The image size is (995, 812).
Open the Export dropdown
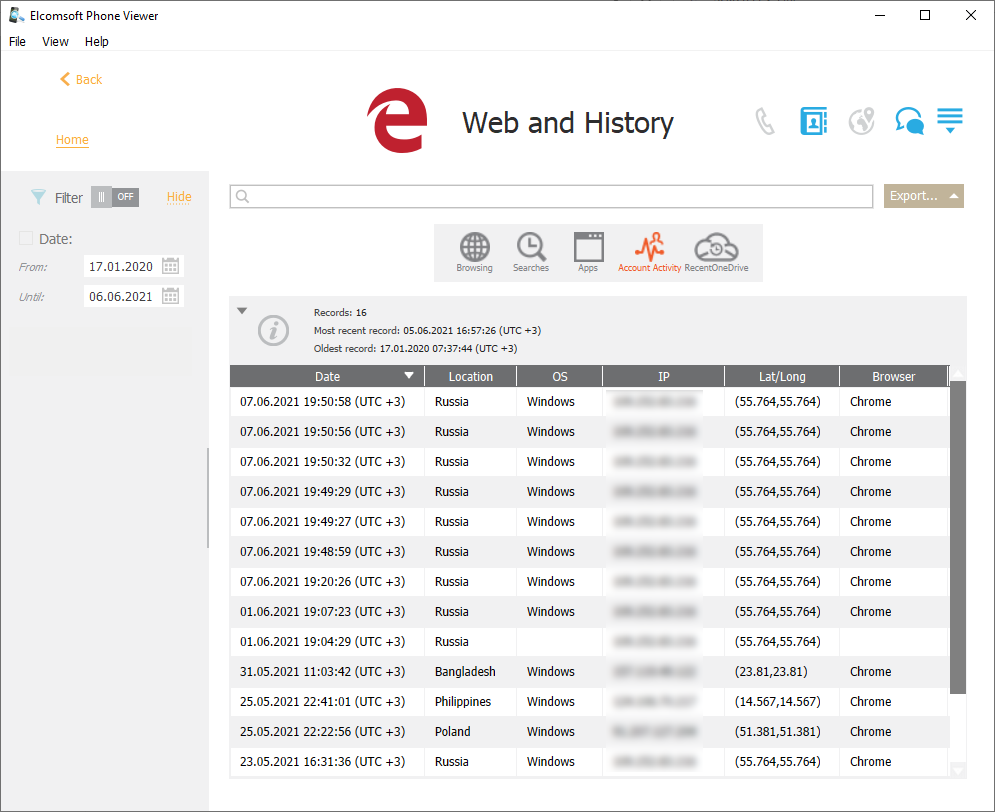(924, 196)
